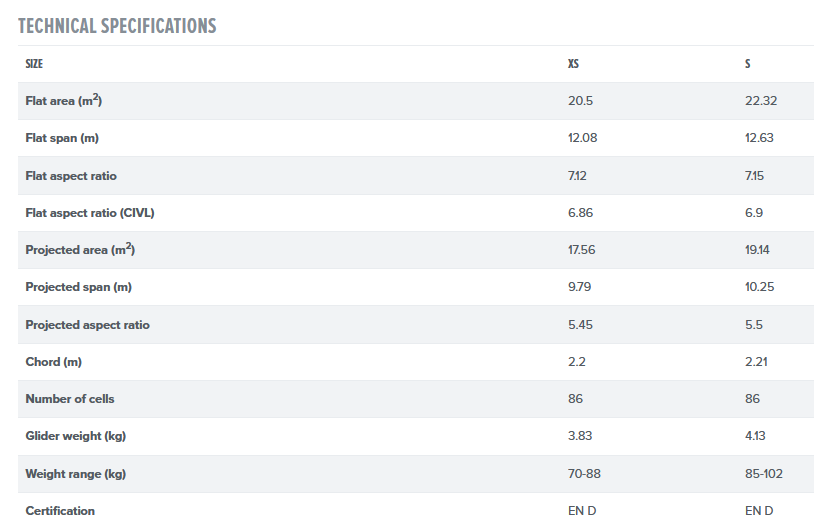Select the XS size column header
This screenshot has height=528, width=814.
pyautogui.click(x=574, y=64)
